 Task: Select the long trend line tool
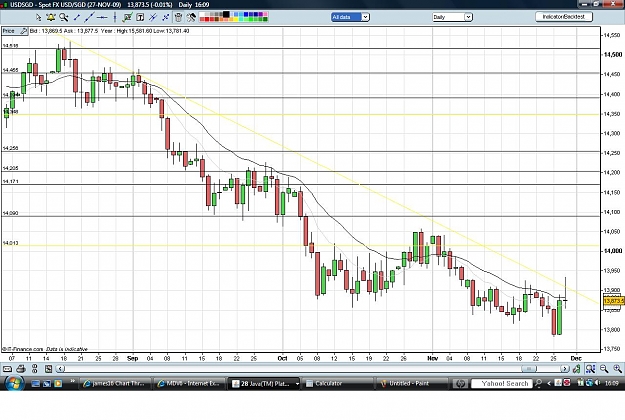(89, 17)
